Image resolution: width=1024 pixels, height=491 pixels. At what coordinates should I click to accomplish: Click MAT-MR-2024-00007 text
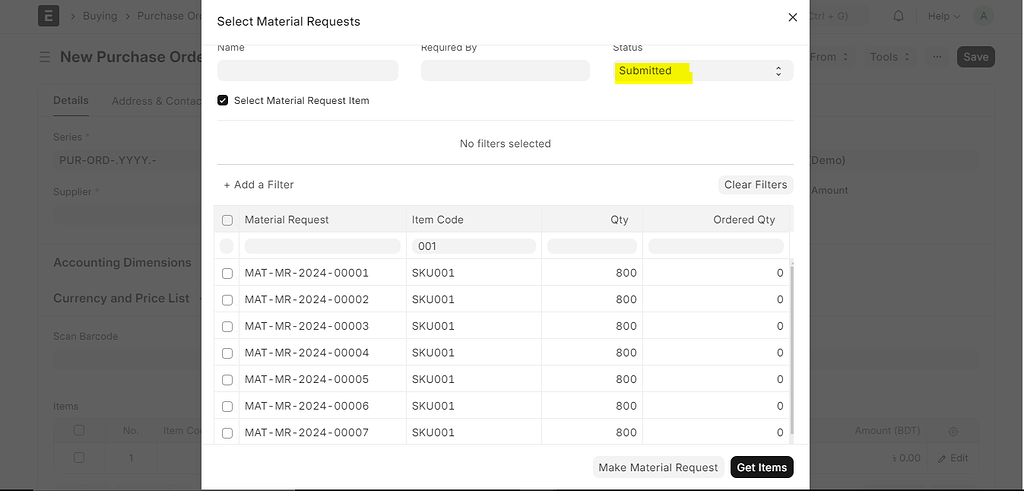pos(306,432)
